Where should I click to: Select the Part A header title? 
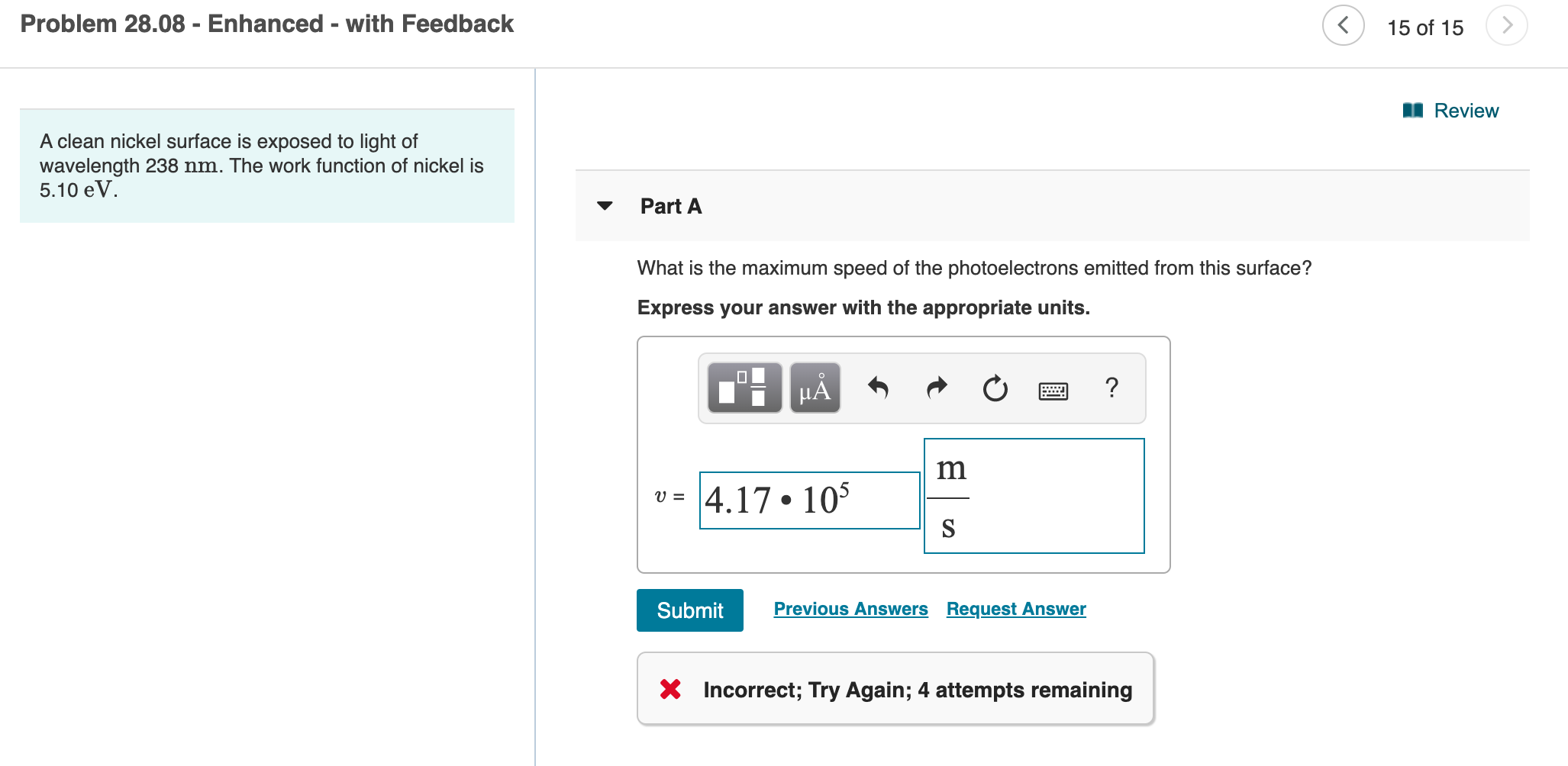(x=669, y=206)
